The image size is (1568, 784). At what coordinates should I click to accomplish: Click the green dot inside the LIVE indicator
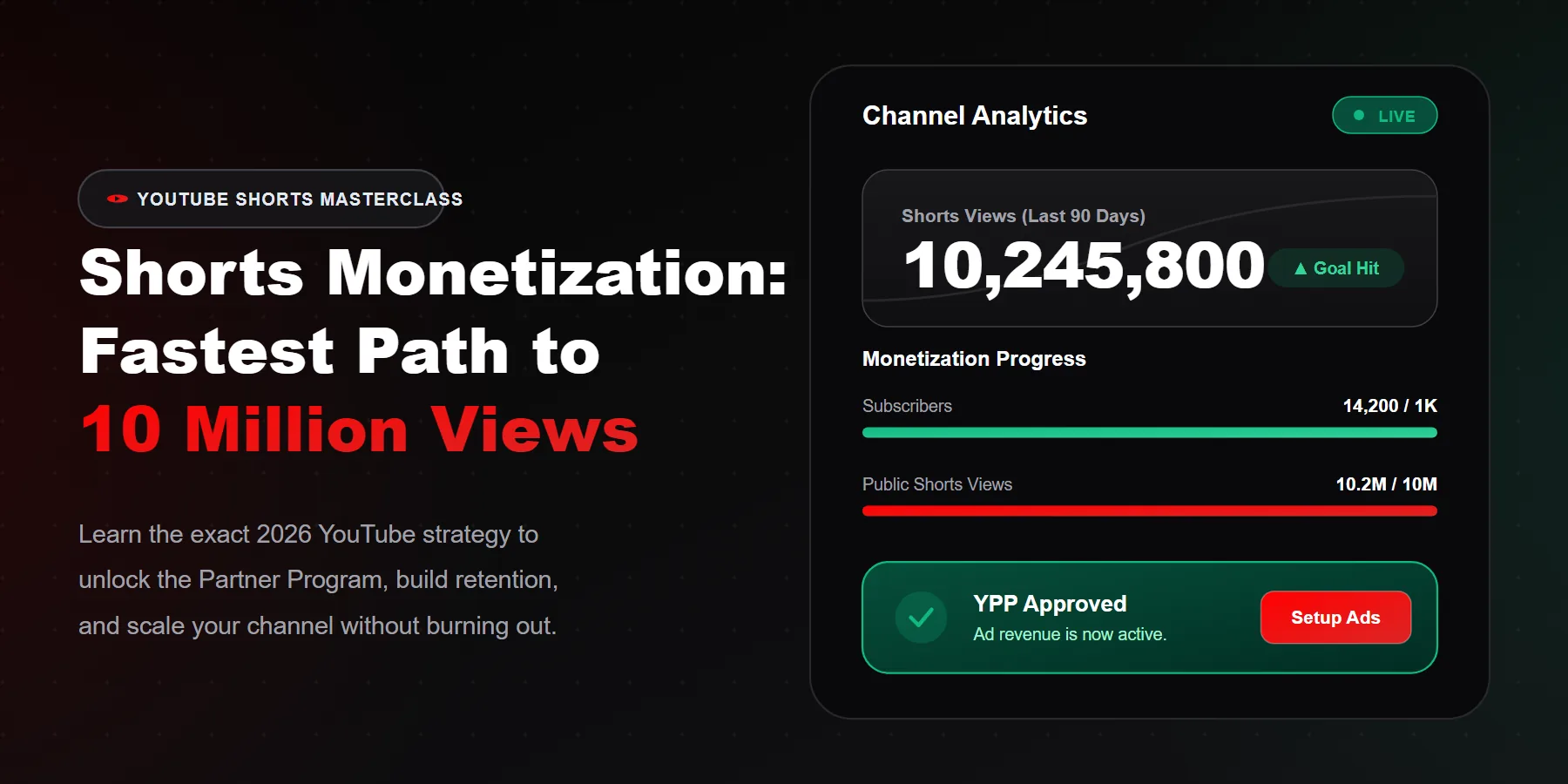click(1359, 114)
